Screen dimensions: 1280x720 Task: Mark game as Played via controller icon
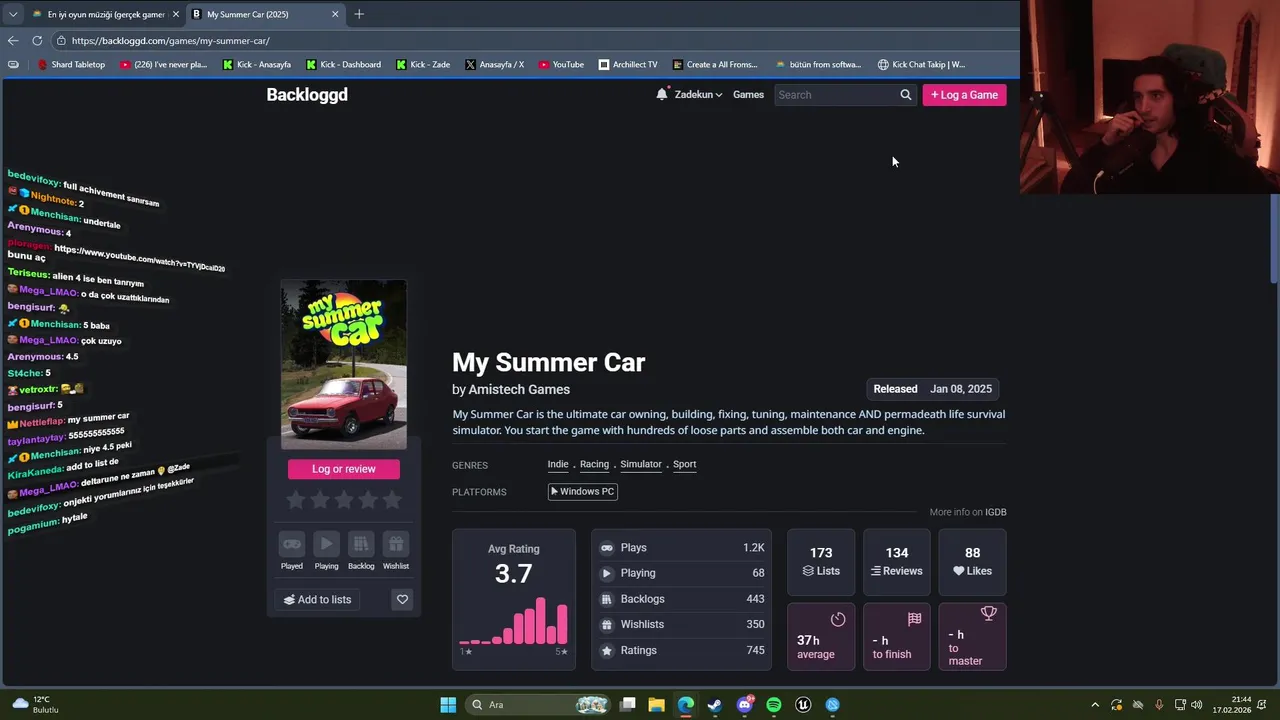[292, 544]
